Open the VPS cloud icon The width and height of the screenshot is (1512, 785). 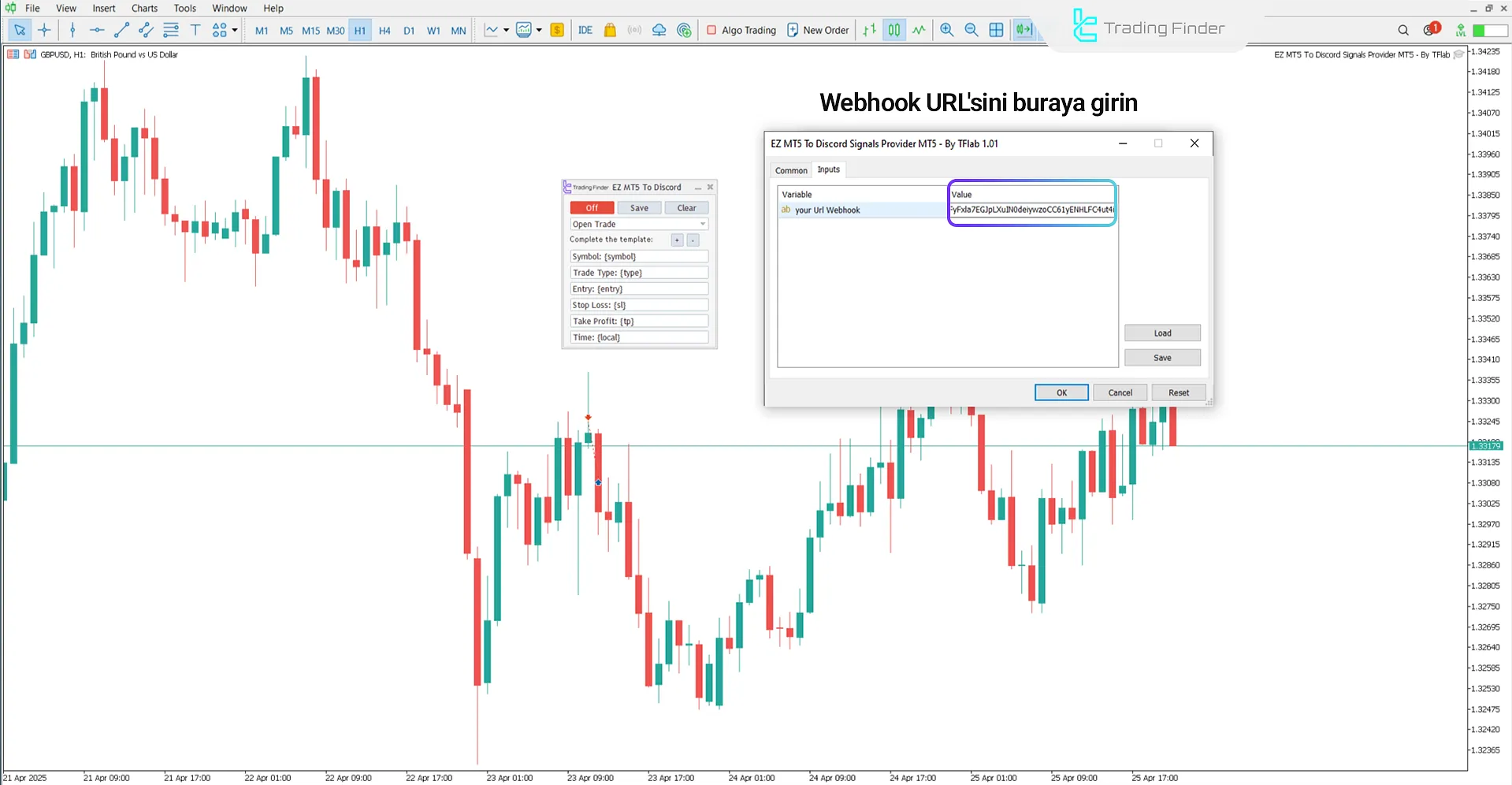pos(659,30)
